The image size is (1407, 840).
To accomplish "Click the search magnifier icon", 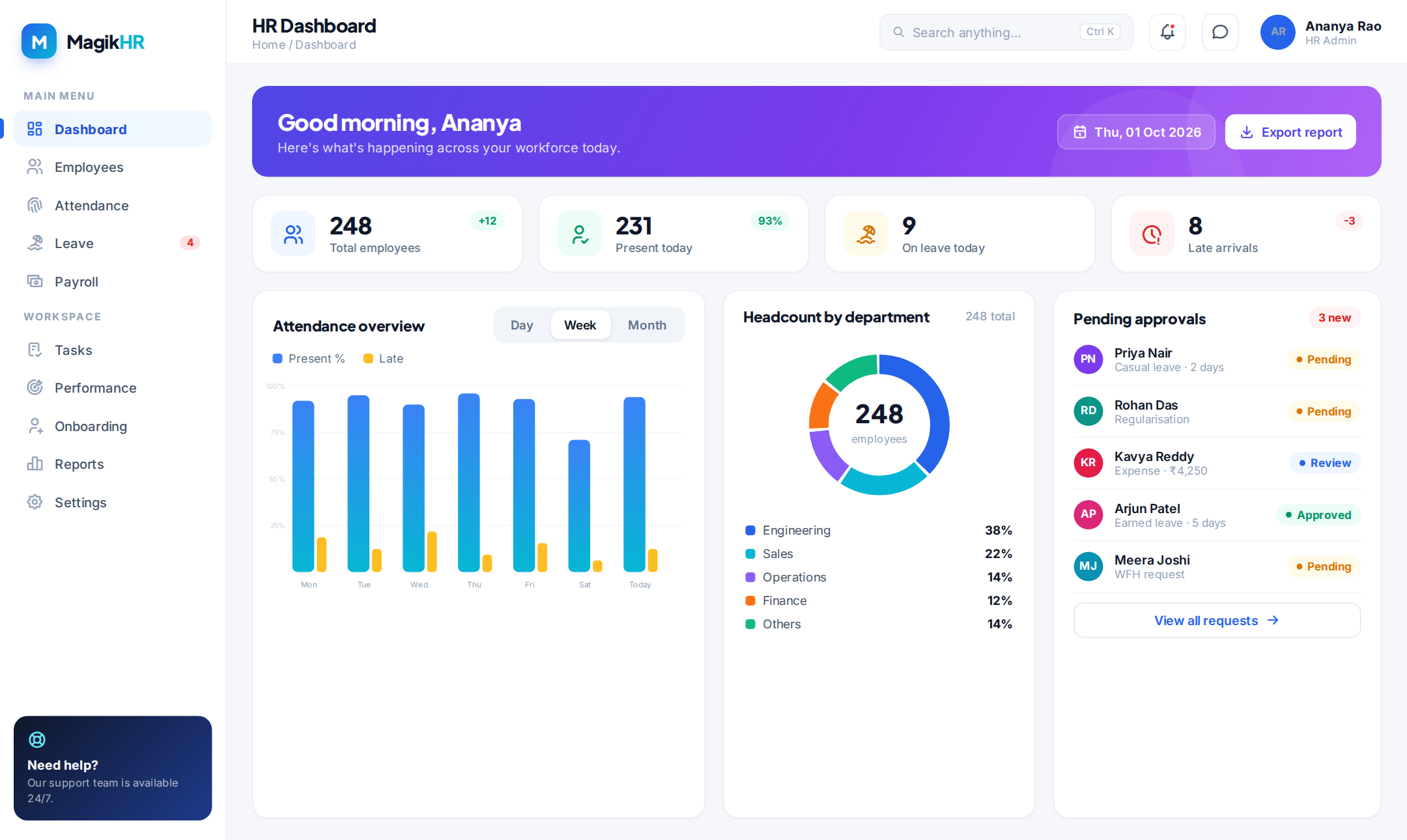I will pyautogui.click(x=898, y=32).
